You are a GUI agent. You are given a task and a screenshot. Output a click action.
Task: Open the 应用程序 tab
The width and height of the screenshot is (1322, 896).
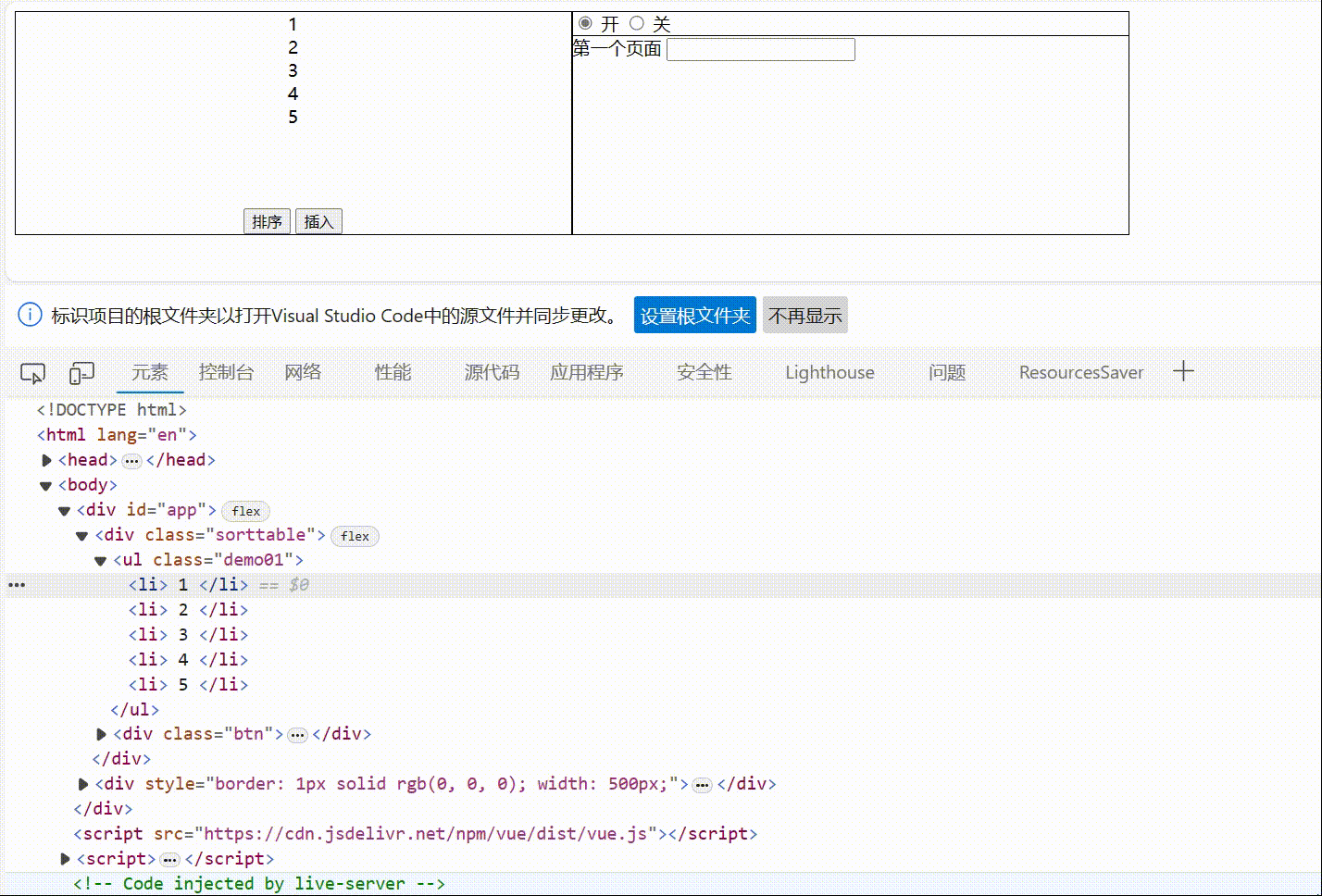587,372
